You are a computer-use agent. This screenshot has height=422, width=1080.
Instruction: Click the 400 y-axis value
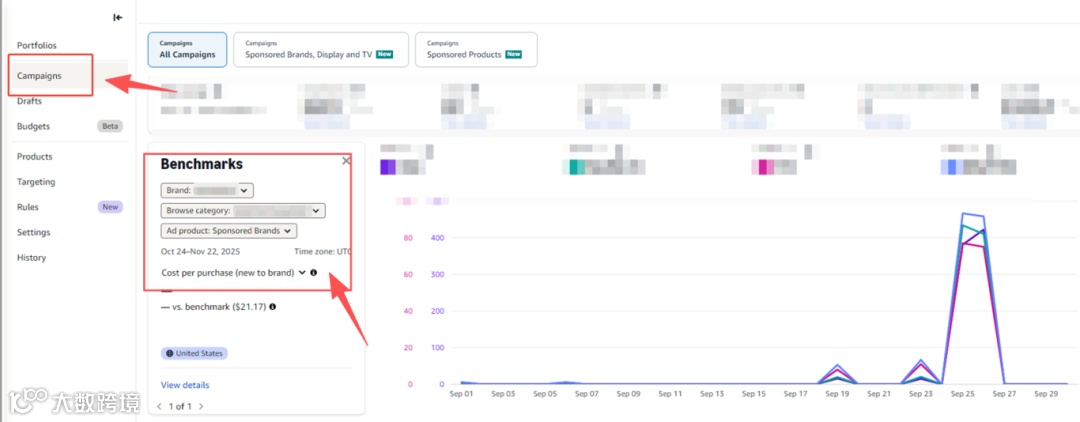click(437, 238)
